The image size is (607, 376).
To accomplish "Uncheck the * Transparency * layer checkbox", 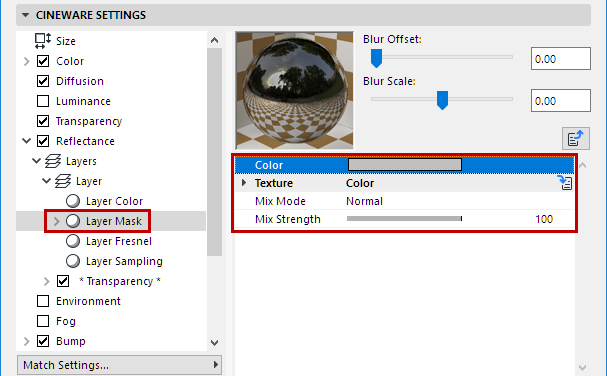I will [x=63, y=281].
